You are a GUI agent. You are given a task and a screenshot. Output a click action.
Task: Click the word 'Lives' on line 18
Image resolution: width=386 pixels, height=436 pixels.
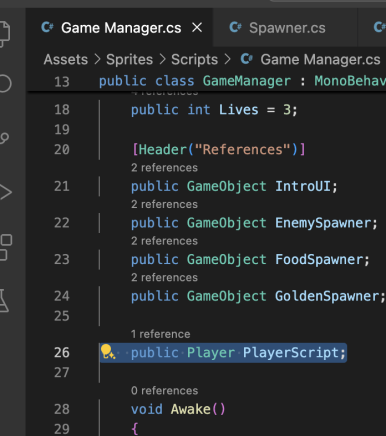(239, 110)
